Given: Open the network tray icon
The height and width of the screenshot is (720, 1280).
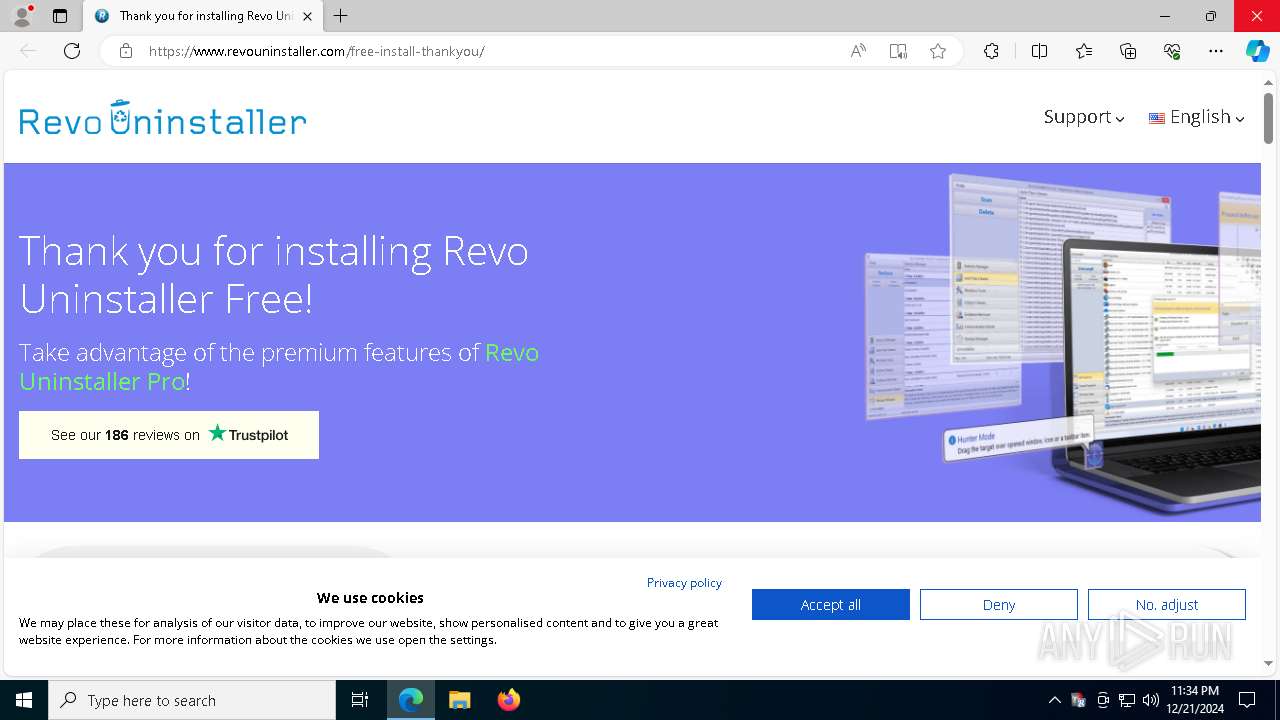Looking at the screenshot, I should coord(1127,700).
